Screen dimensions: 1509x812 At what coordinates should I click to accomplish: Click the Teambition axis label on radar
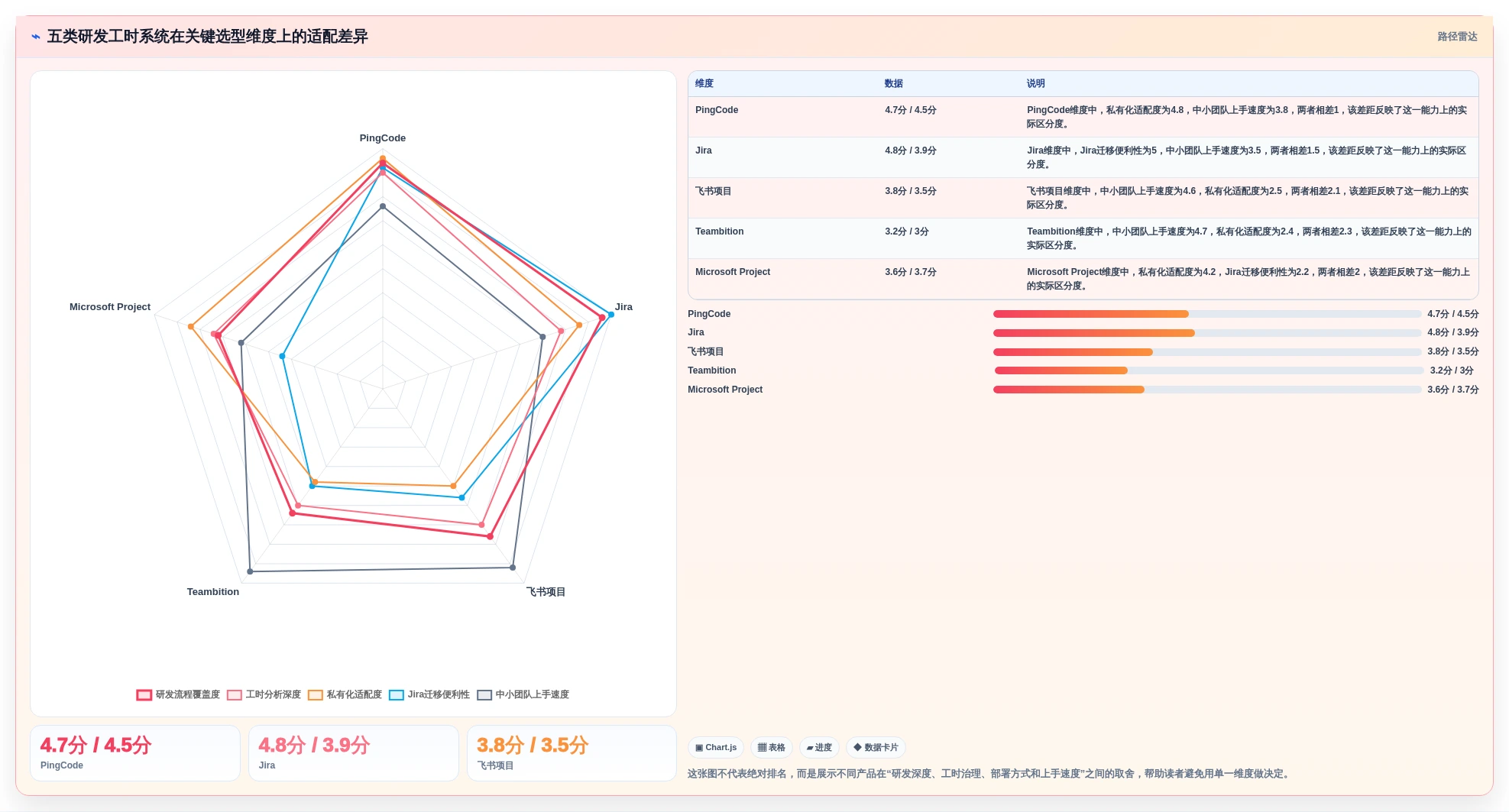tap(213, 592)
